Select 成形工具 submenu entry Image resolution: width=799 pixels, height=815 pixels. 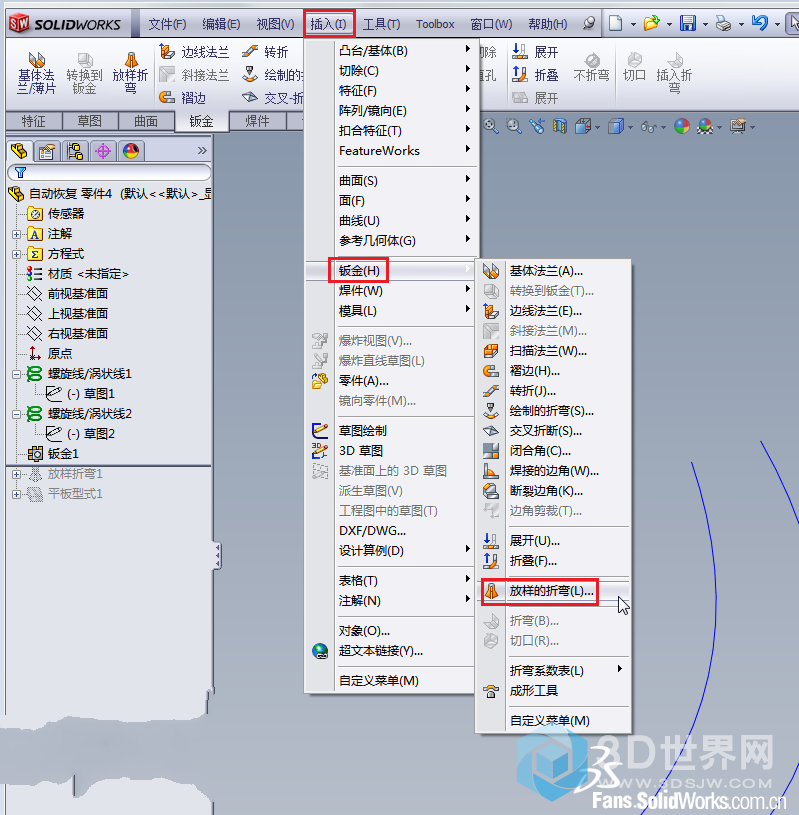(553, 691)
